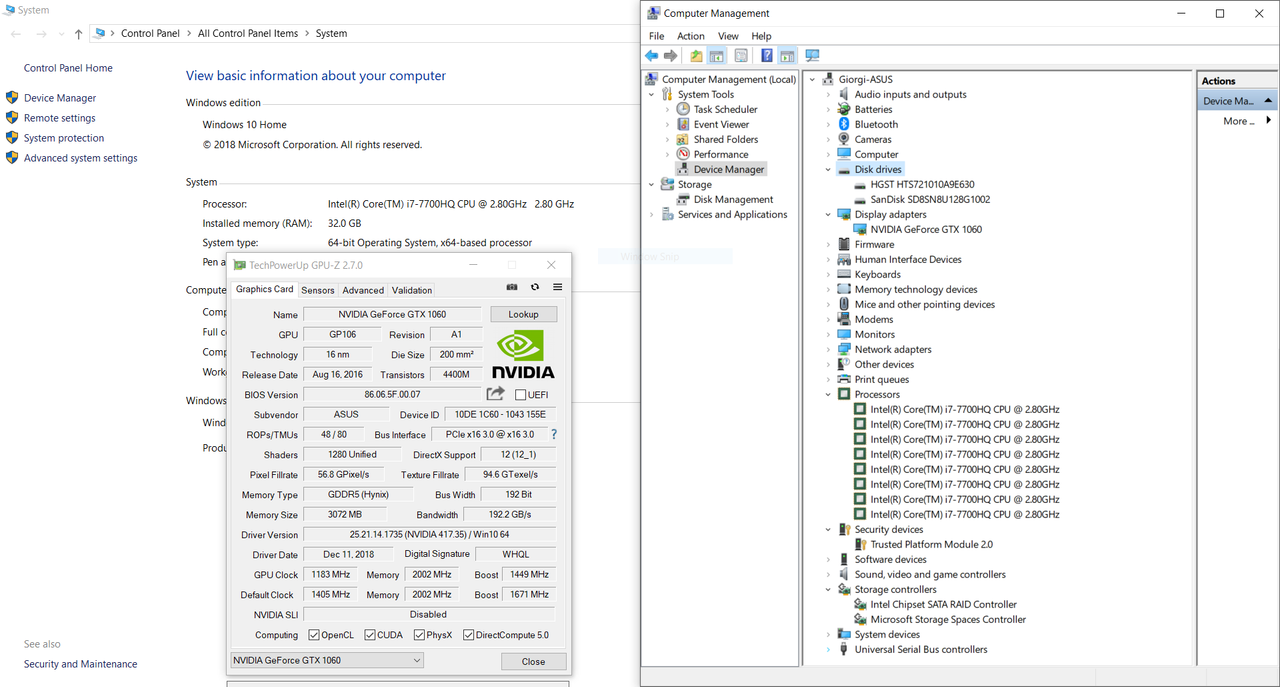
Task: Collapse the Processors category
Action: (828, 395)
